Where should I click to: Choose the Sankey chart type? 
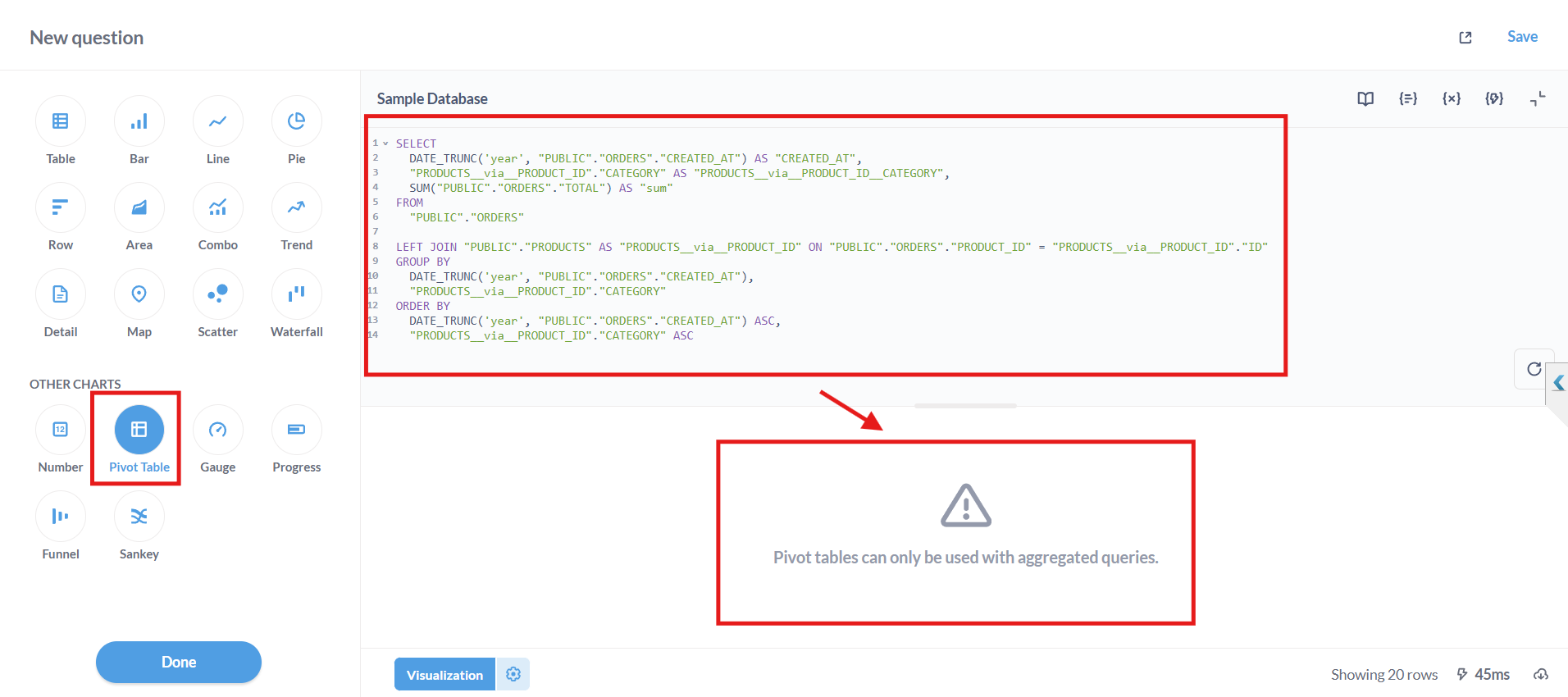139,517
